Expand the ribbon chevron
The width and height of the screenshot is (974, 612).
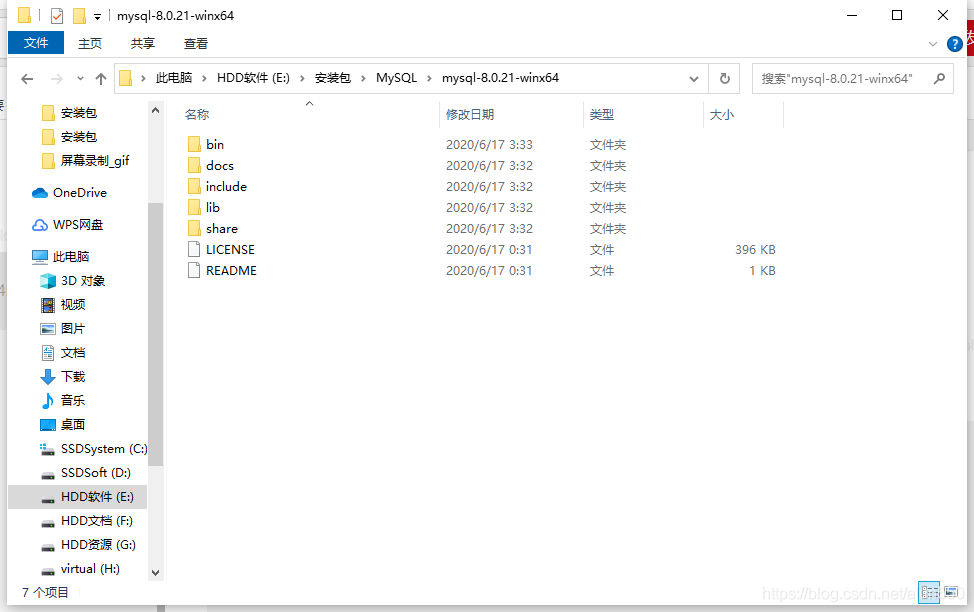click(x=932, y=44)
